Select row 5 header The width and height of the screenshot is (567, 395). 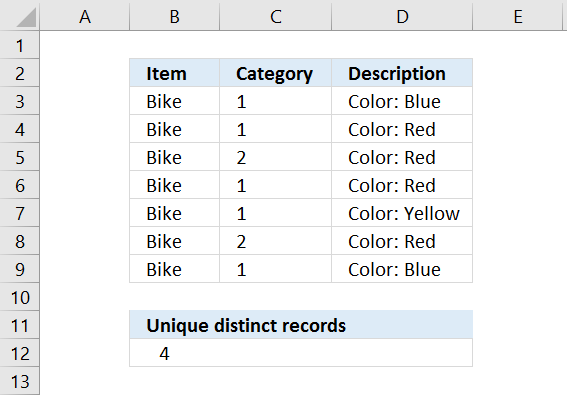coord(20,157)
